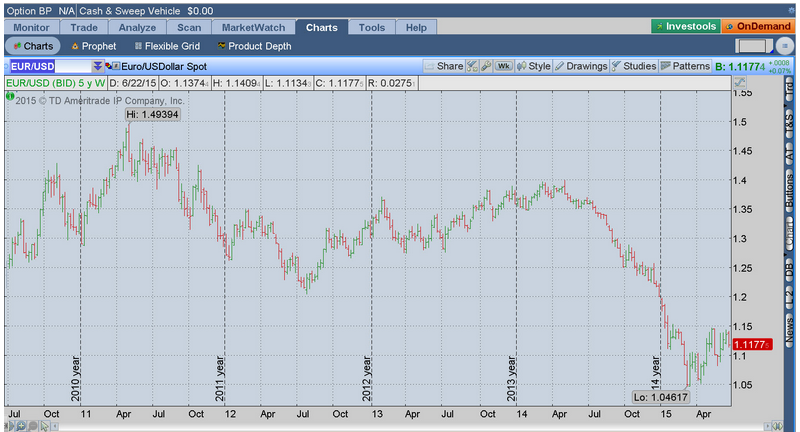Open the Drawings menu
The height and width of the screenshot is (432, 800).
click(581, 66)
